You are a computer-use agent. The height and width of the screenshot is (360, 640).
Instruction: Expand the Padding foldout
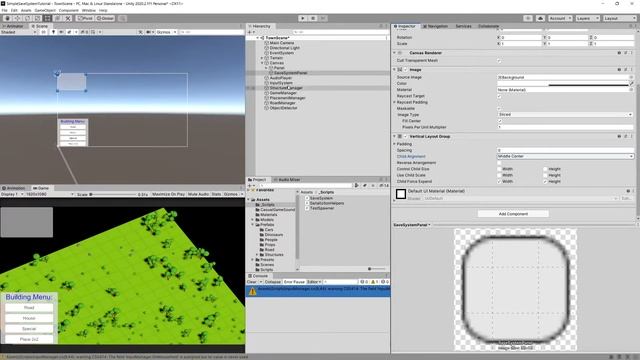(395, 144)
